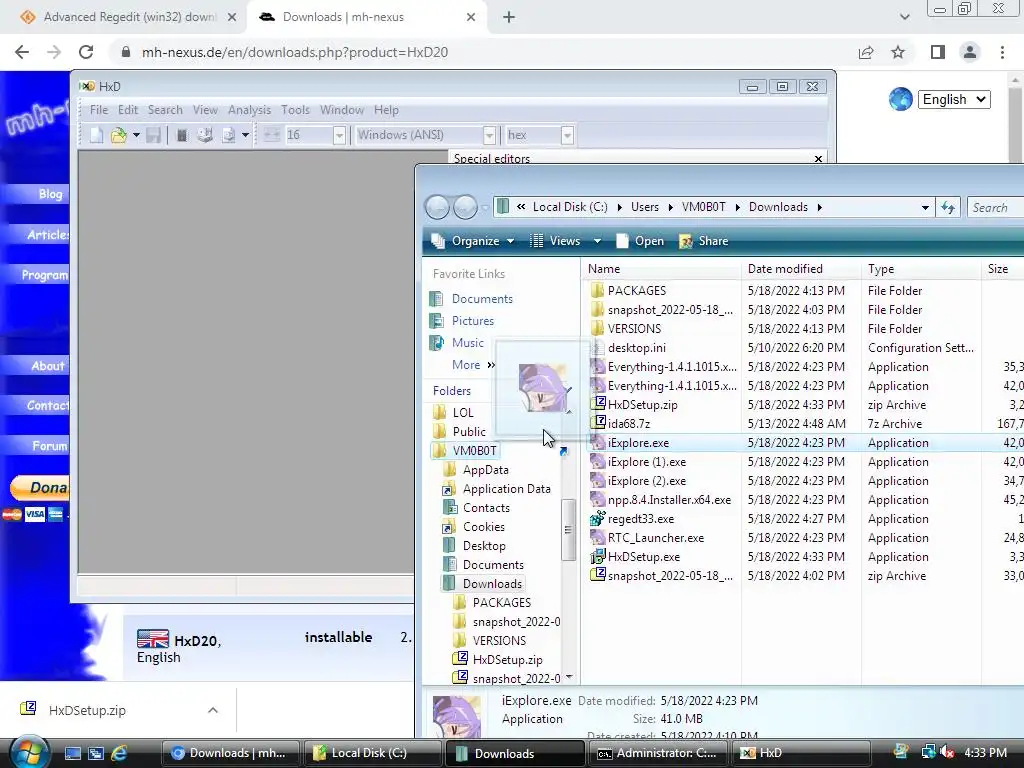1024x768 pixels.
Task: Switch to Administrator command prompt taskbar button
Action: tap(658, 753)
